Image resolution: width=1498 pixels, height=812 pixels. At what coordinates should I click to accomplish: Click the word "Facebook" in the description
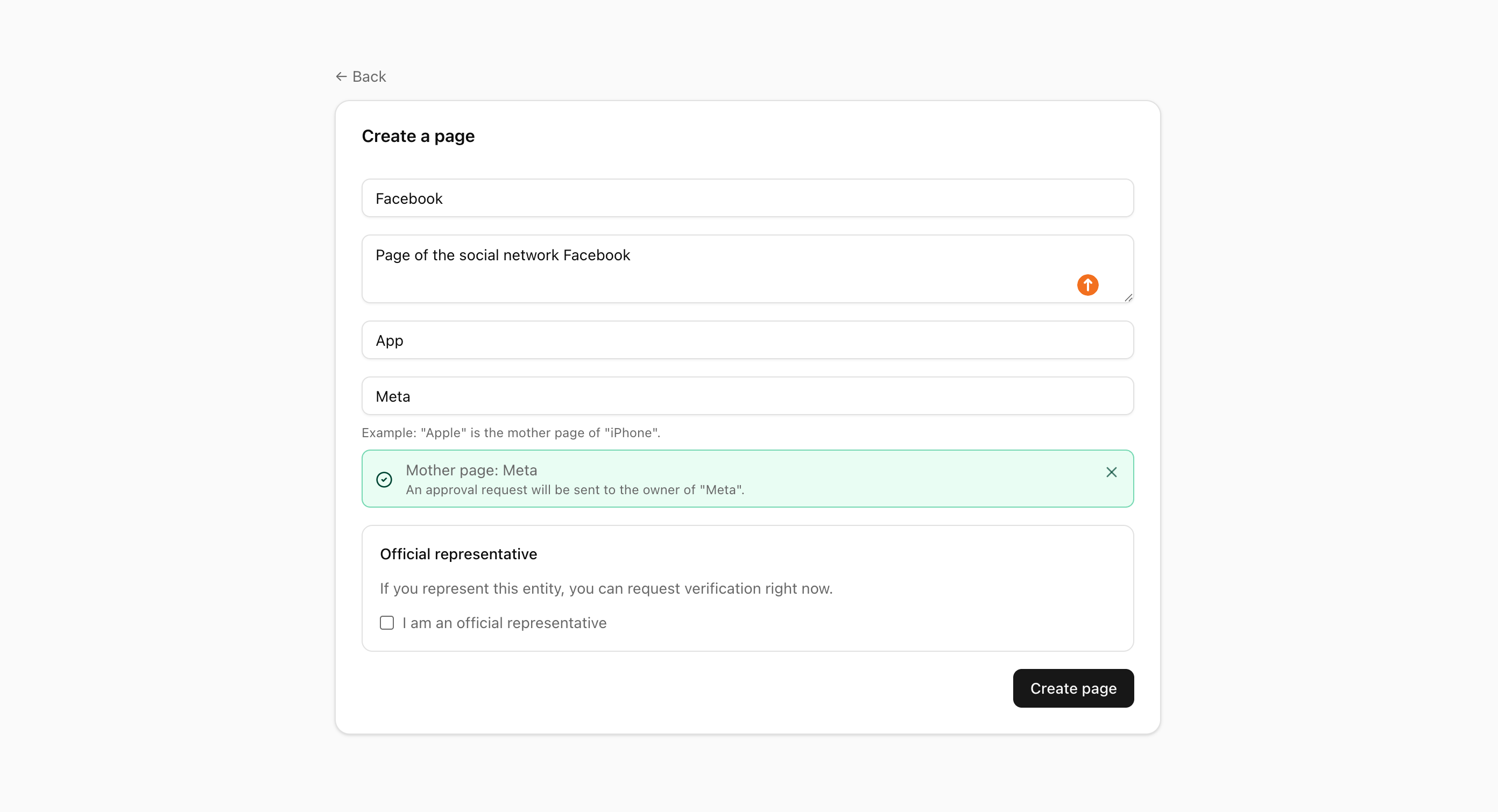pos(596,254)
